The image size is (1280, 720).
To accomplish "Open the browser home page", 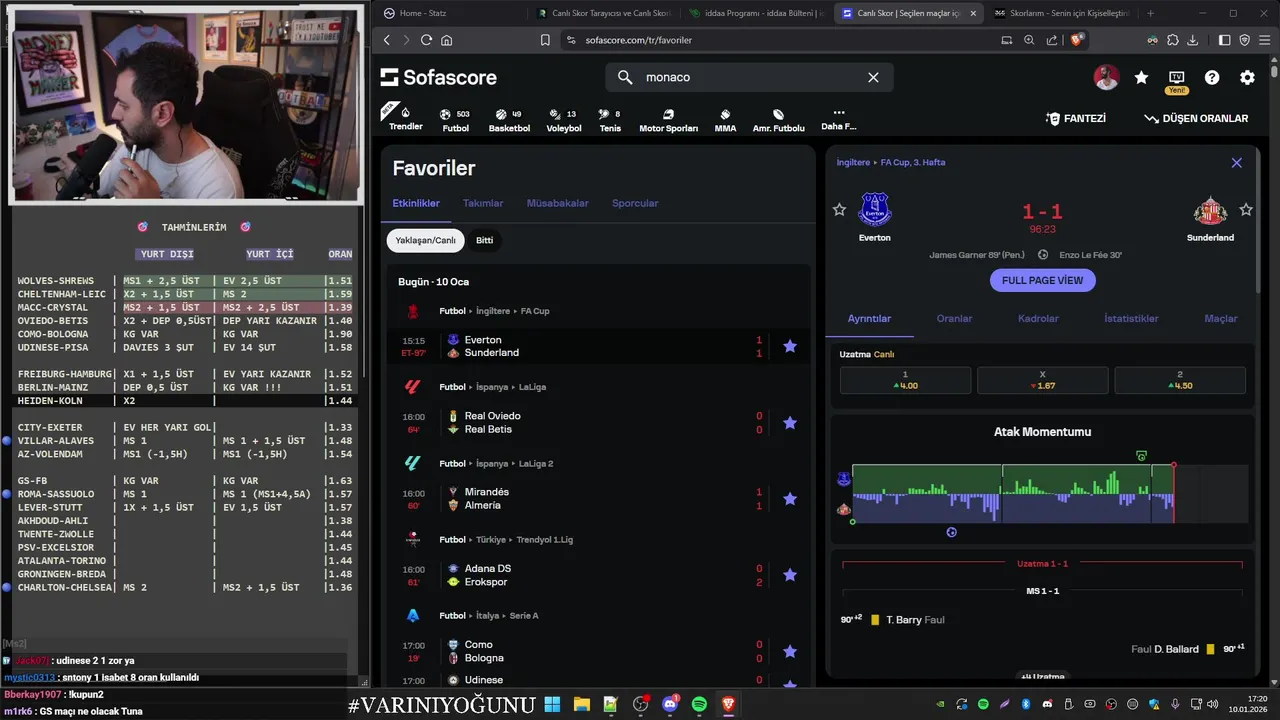I will tap(447, 40).
